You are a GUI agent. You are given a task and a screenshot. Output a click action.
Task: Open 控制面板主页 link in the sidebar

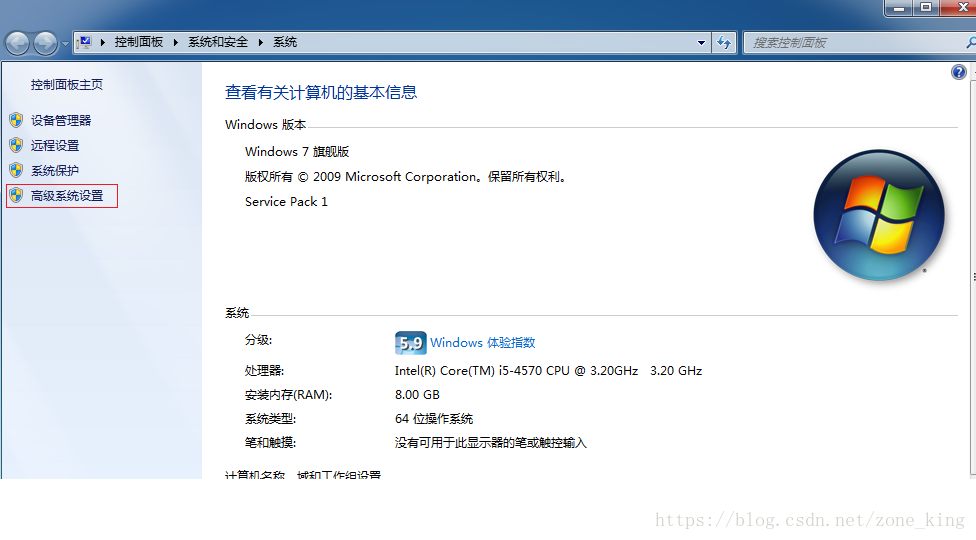pyautogui.click(x=67, y=85)
